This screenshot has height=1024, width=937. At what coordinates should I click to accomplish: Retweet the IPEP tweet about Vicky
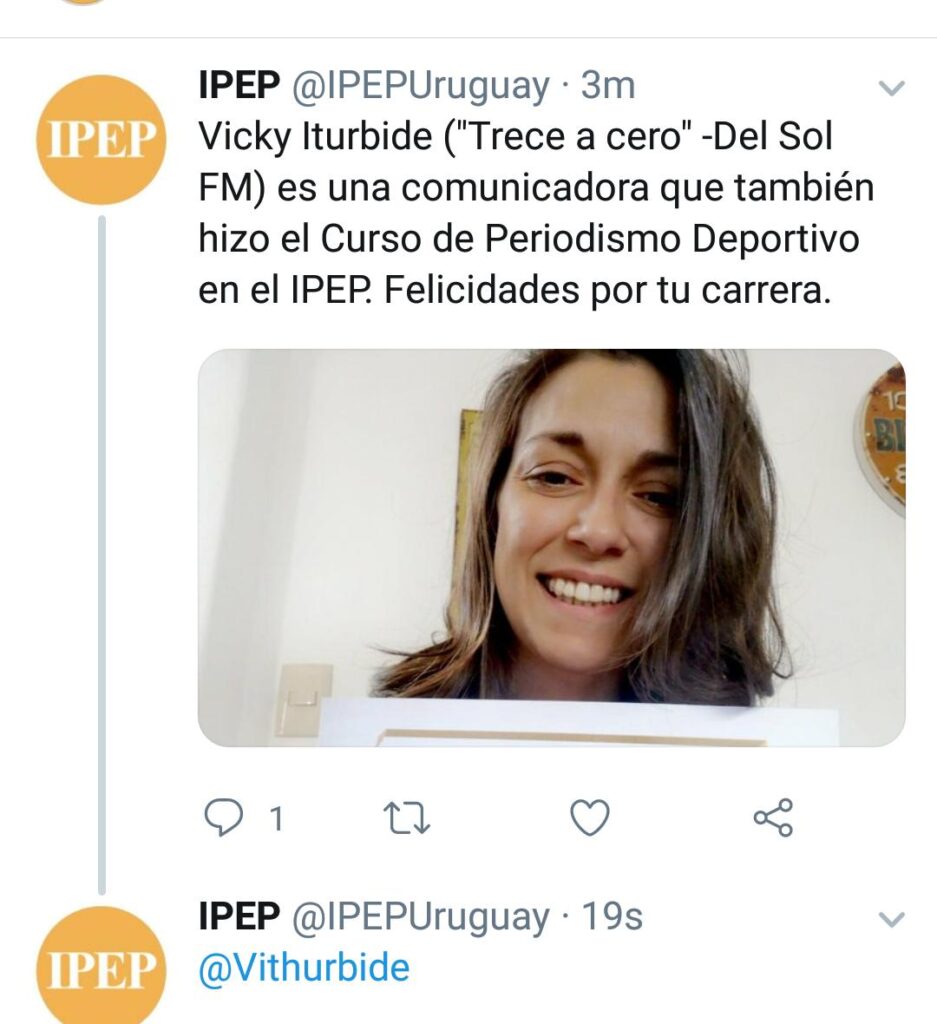click(x=407, y=819)
